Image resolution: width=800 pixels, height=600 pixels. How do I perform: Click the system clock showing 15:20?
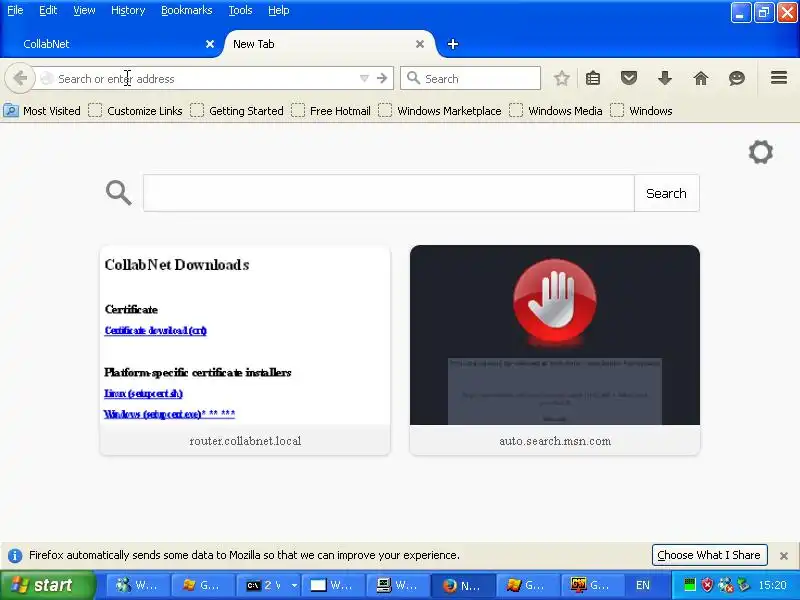(772, 585)
